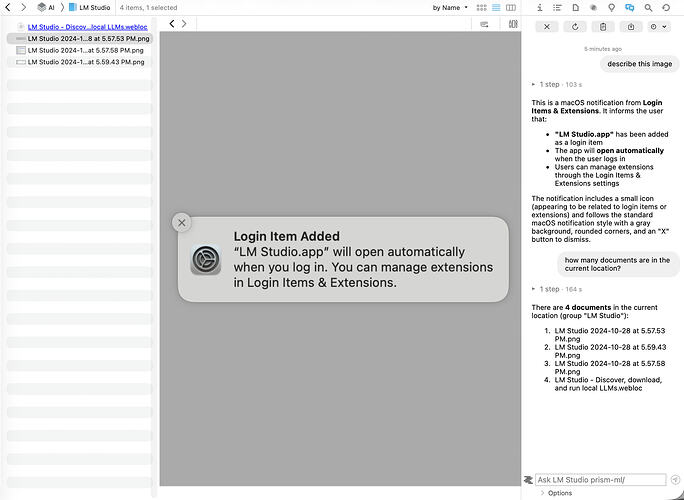Screen dimensions: 684x500
Task: Open the 'by Name' sort dropdown
Action: 450,7
